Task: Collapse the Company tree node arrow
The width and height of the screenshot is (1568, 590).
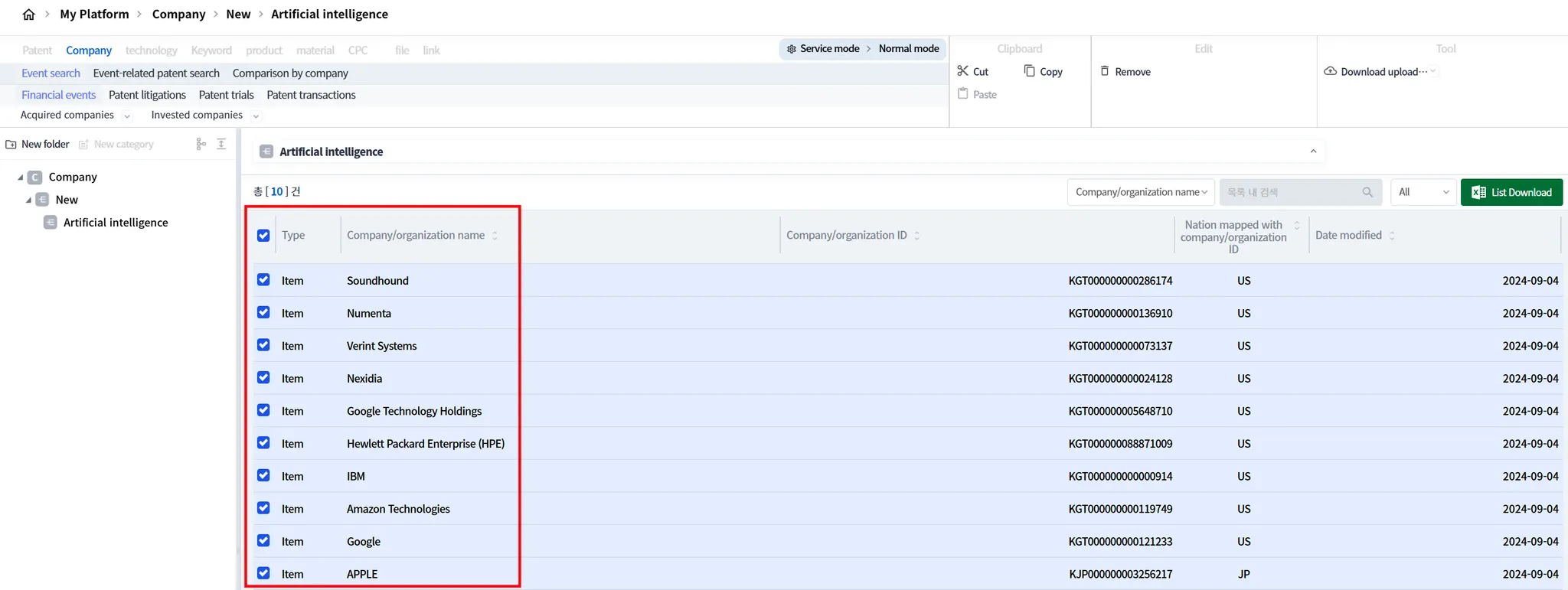Action: click(x=21, y=178)
